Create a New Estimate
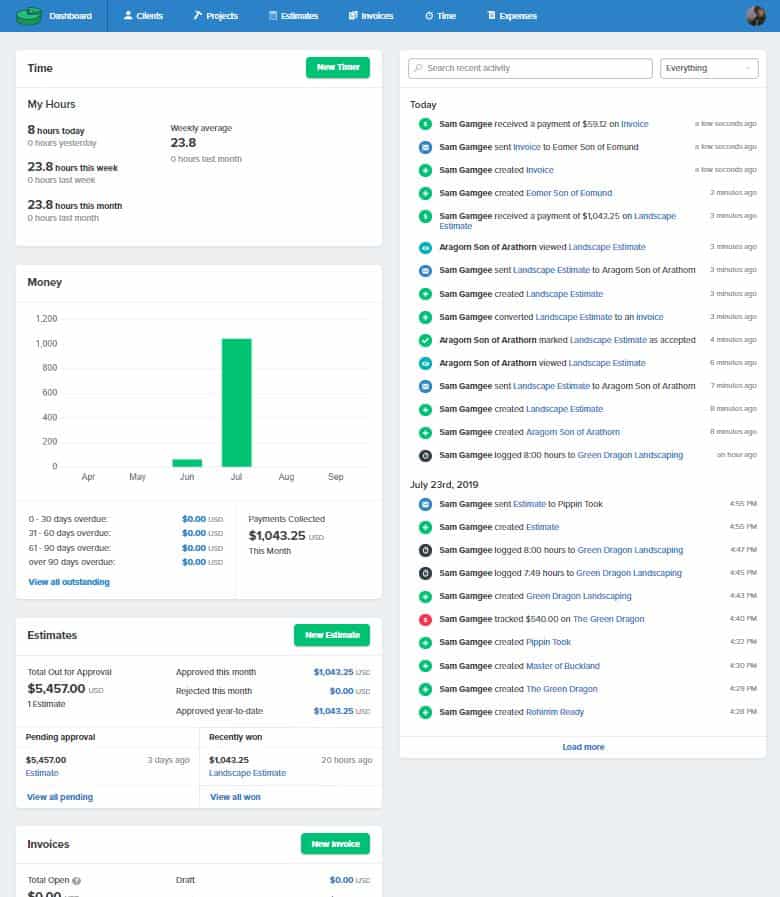780x897 pixels. tap(332, 635)
